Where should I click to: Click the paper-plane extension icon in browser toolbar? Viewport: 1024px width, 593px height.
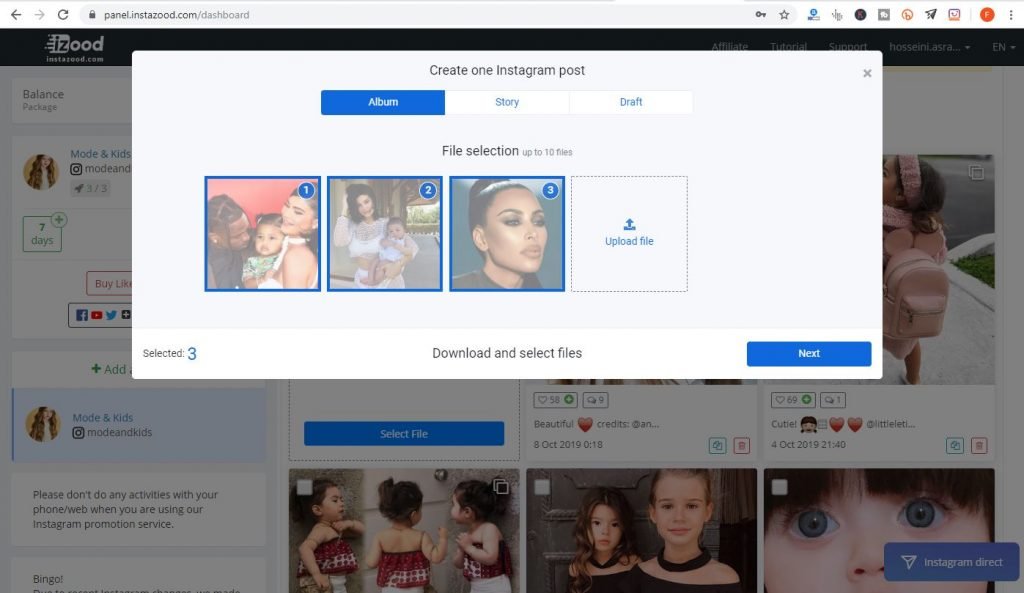[x=931, y=14]
